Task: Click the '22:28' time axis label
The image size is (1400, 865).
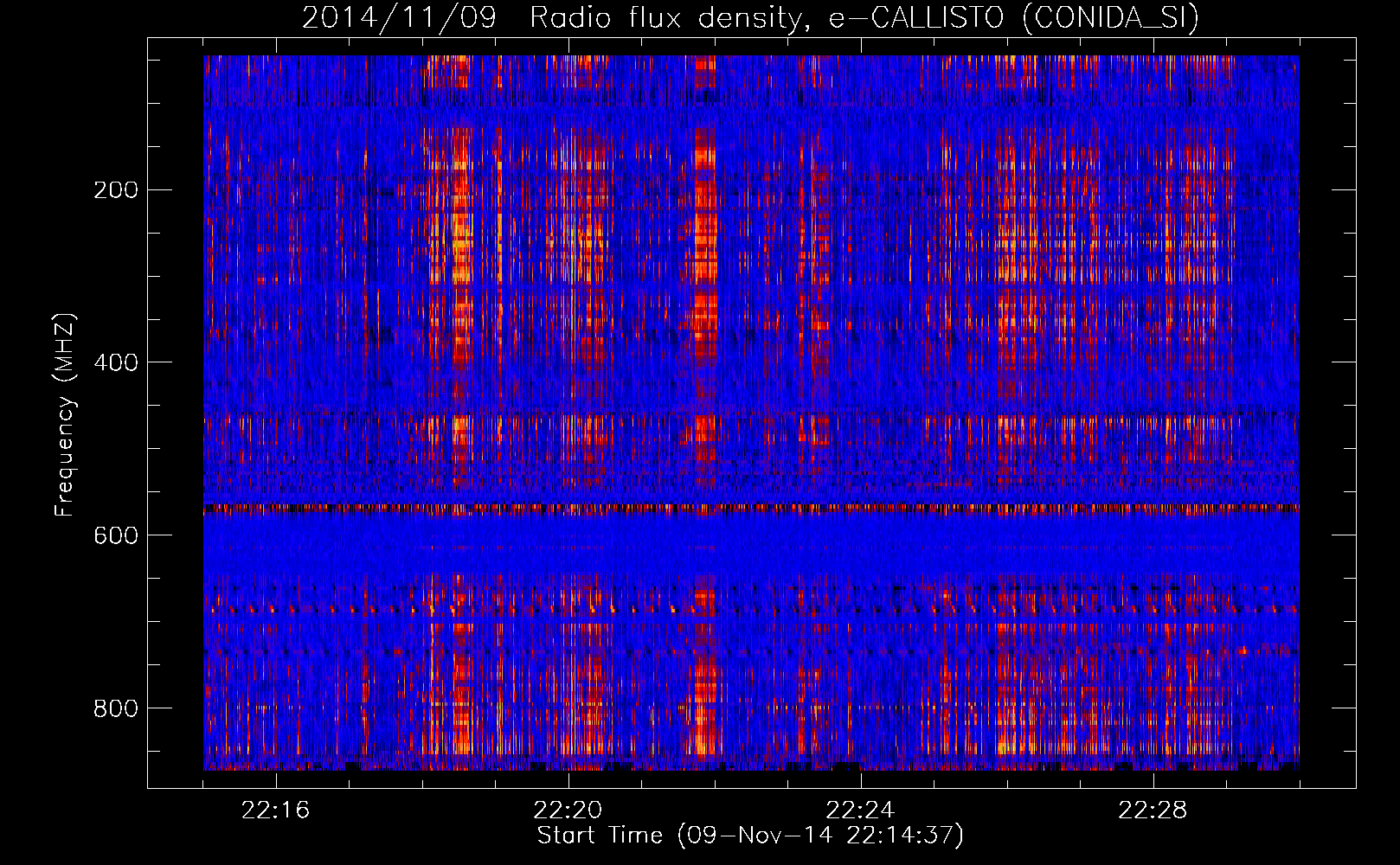Action: [x=1153, y=811]
